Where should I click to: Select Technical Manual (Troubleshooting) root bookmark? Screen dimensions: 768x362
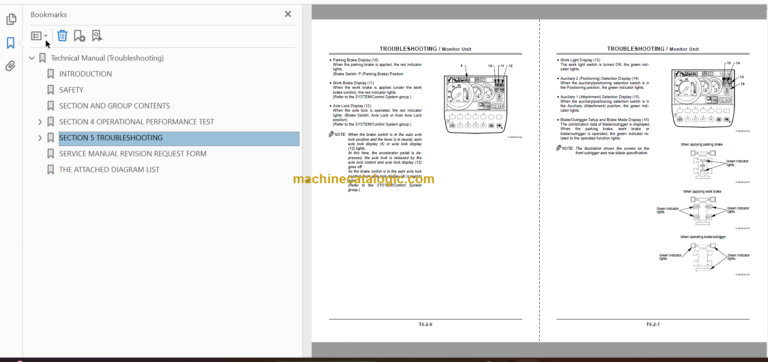pyautogui.click(x=107, y=58)
